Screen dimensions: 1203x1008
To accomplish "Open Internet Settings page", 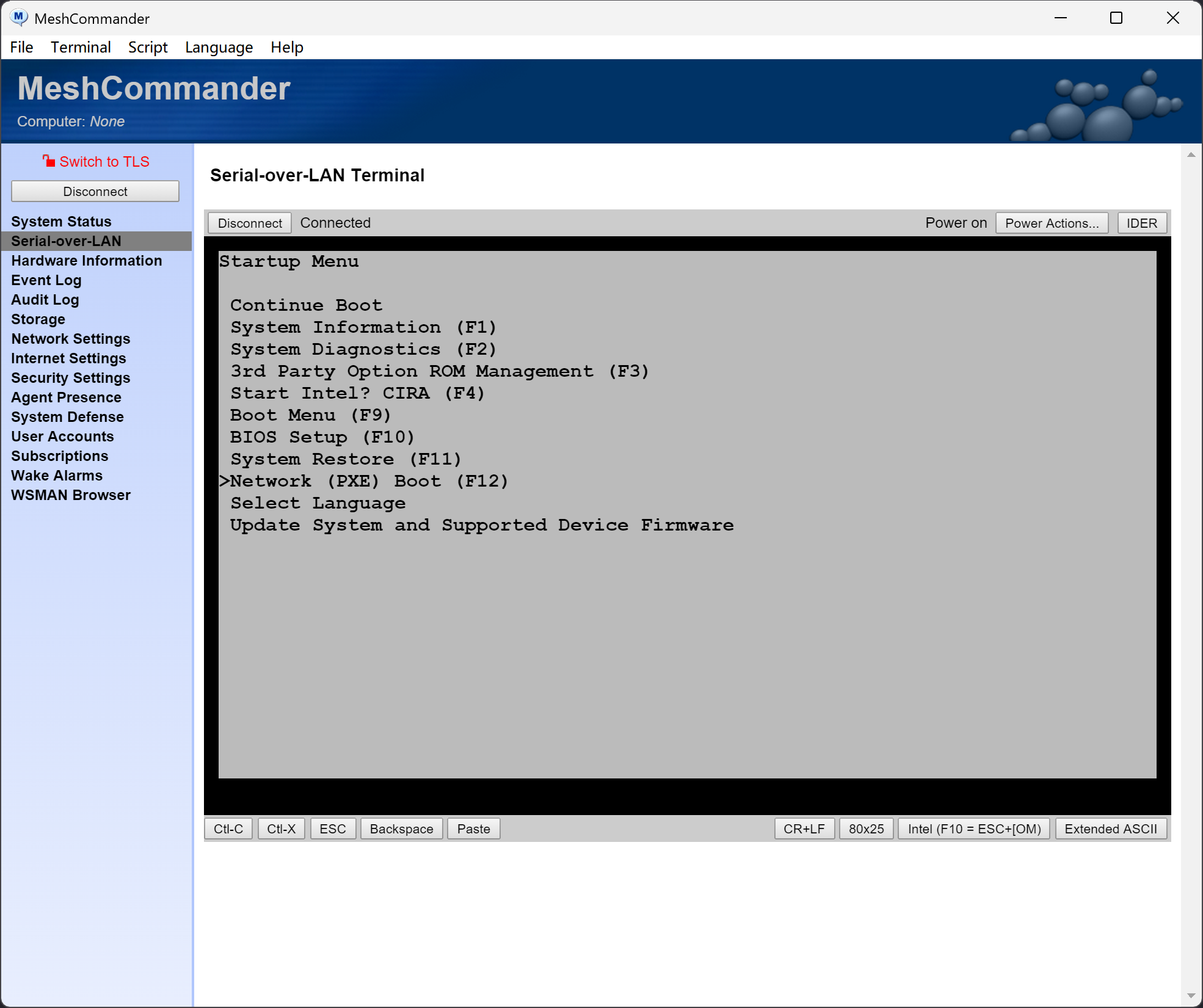I will click(68, 358).
